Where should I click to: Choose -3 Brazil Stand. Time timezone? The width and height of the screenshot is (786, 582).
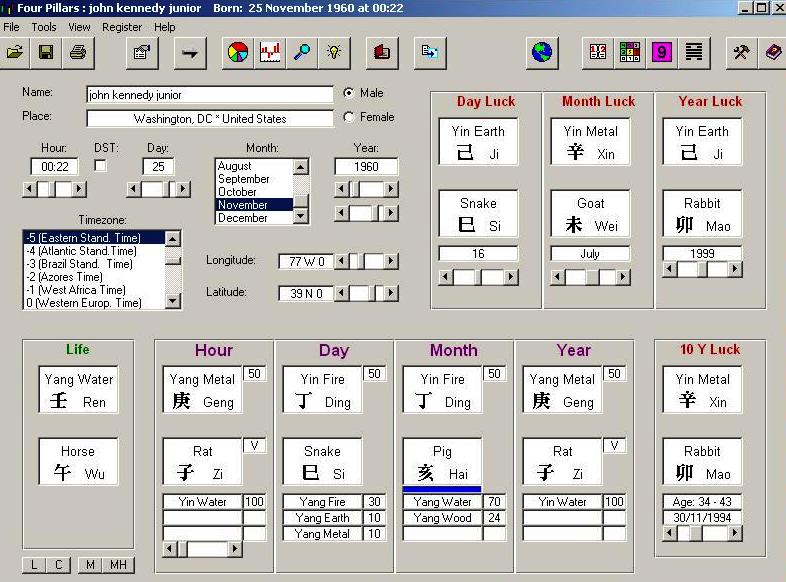coord(94,264)
